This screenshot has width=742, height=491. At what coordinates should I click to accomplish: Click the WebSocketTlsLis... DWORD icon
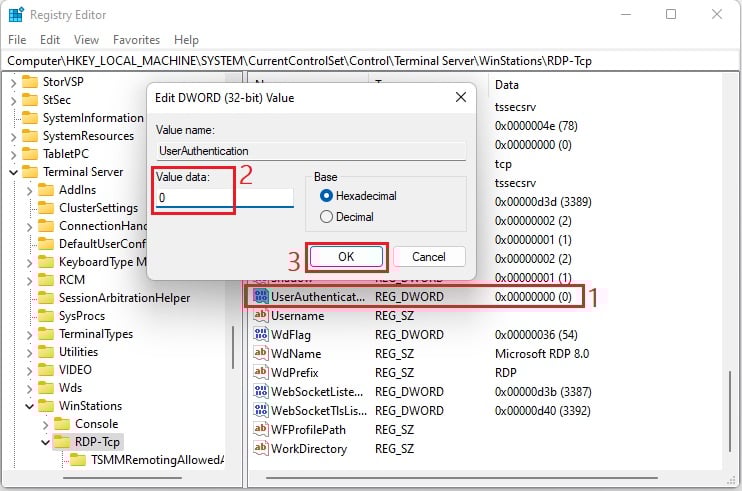click(x=260, y=410)
